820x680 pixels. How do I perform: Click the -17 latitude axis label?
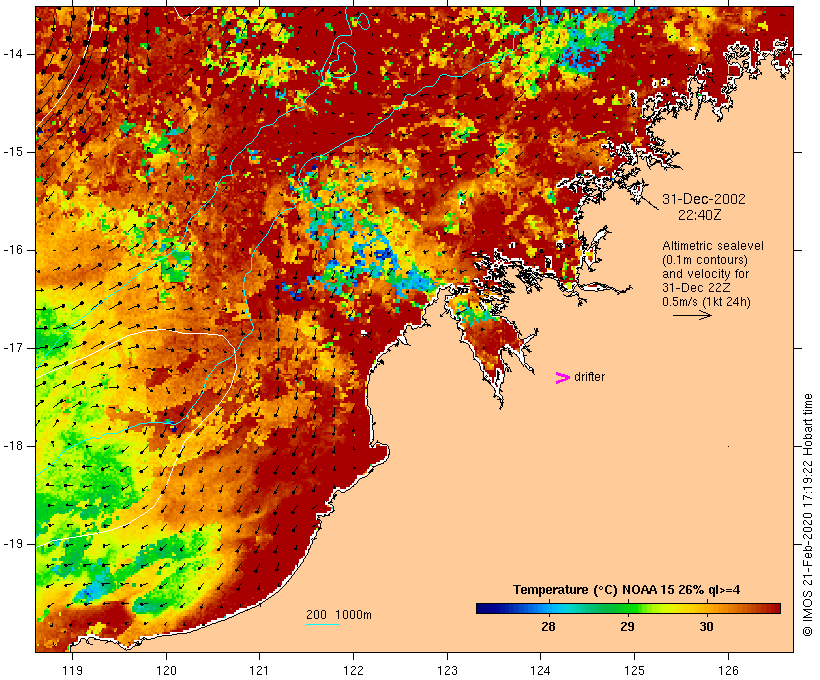[12, 348]
